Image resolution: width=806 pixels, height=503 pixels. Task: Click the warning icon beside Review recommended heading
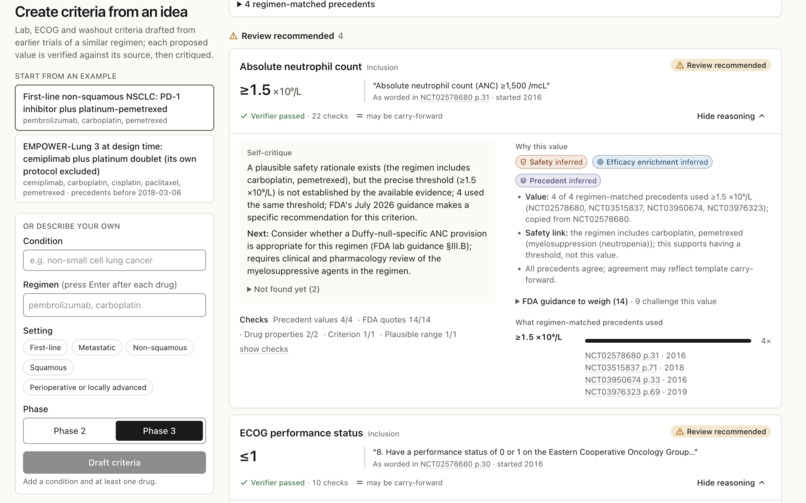point(233,36)
